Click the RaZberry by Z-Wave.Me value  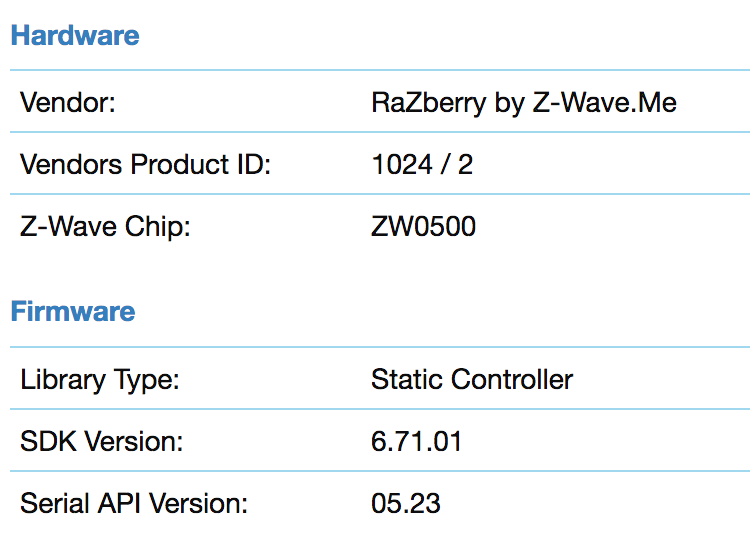524,103
